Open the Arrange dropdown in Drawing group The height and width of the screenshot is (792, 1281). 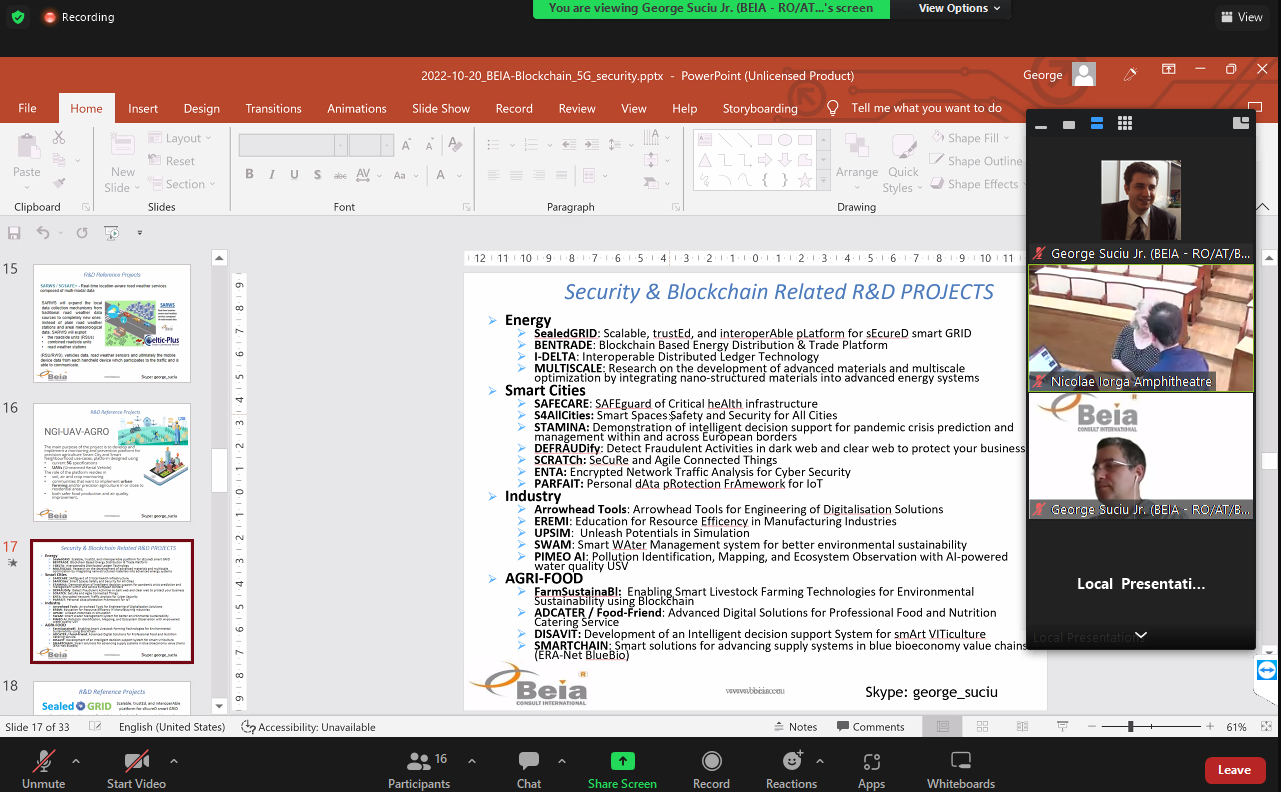coord(857,162)
